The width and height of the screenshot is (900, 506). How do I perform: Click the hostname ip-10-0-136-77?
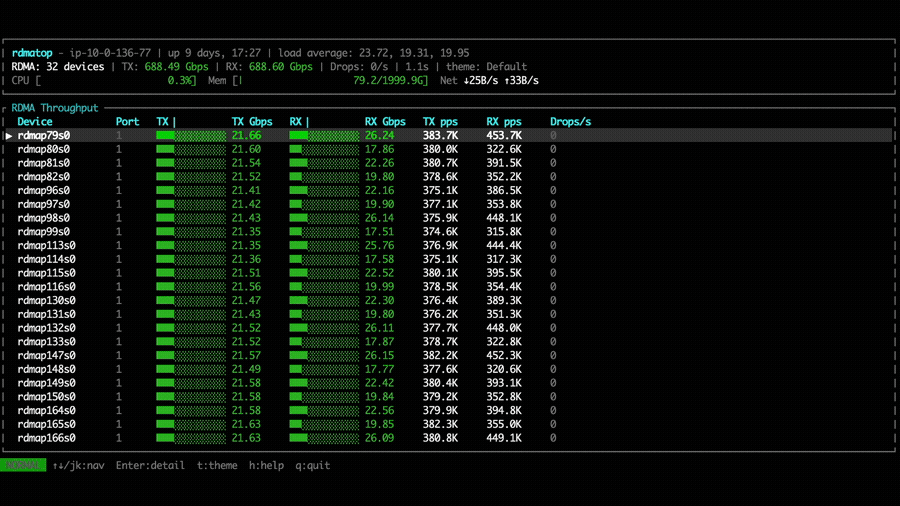(110, 53)
